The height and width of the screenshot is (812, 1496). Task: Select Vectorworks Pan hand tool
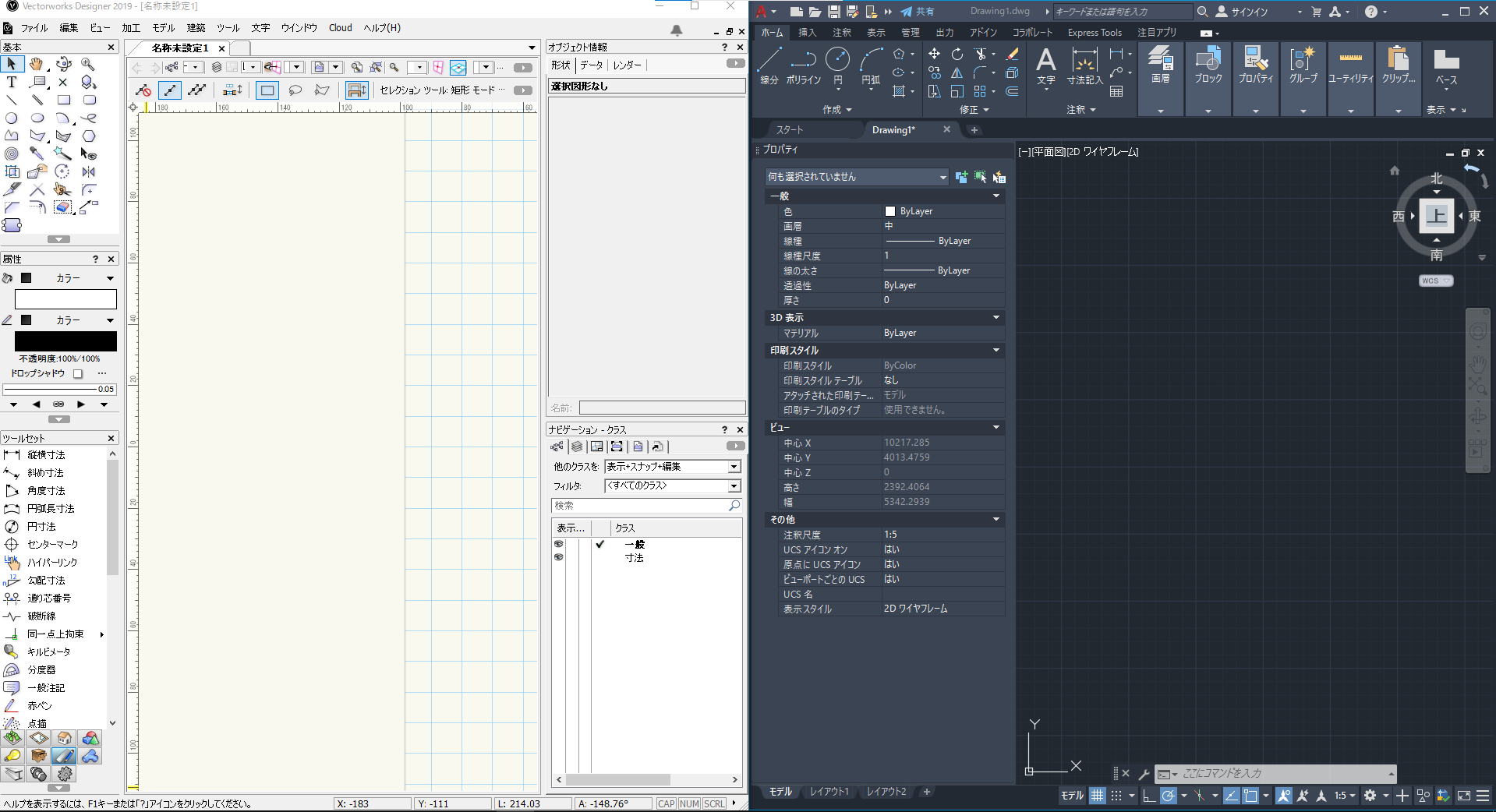click(x=37, y=64)
